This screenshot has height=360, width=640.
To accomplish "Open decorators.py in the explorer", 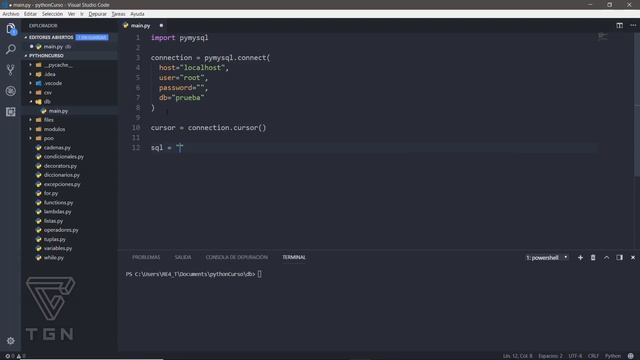I will (x=60, y=166).
